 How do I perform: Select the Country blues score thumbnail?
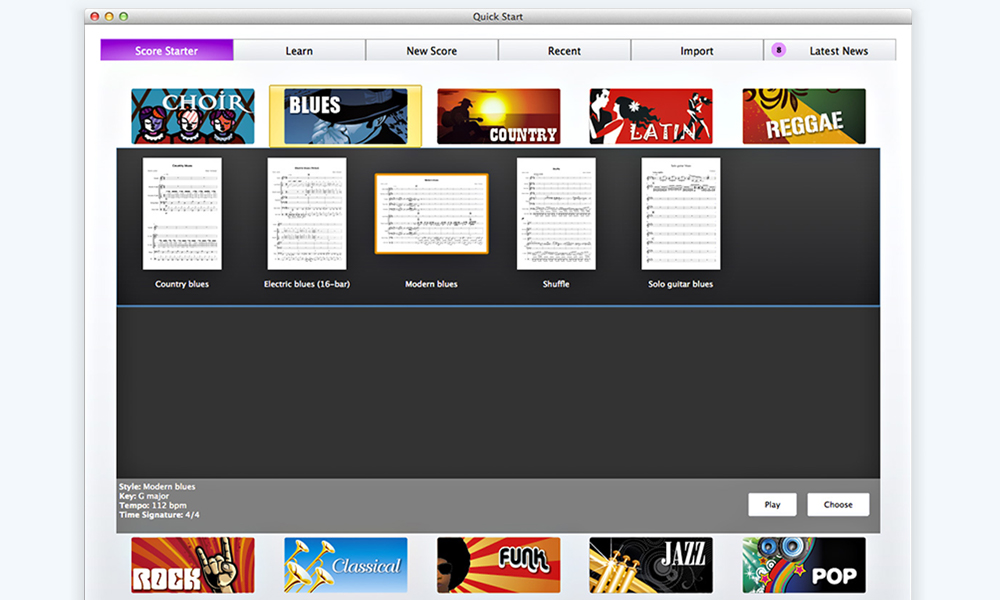pyautogui.click(x=182, y=213)
